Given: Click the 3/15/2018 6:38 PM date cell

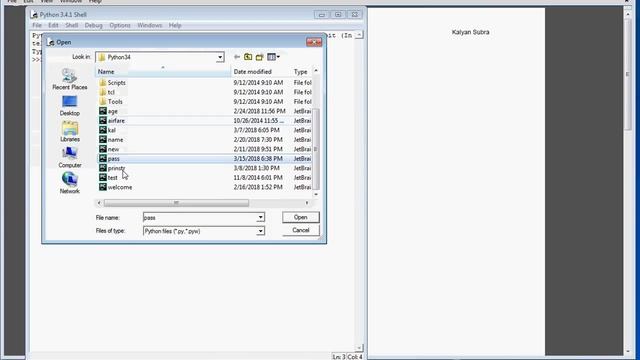Looking at the screenshot, I should [258, 159].
